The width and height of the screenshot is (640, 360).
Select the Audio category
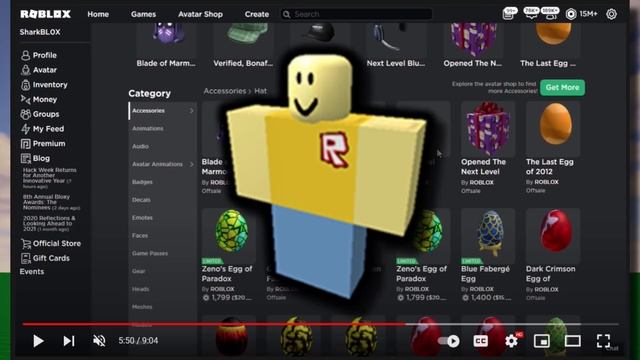(140, 146)
